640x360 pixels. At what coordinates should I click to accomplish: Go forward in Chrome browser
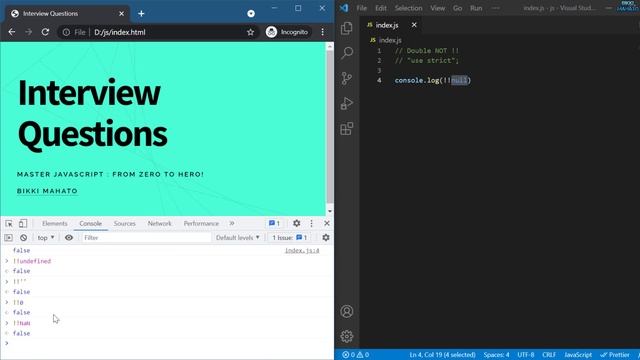28,32
